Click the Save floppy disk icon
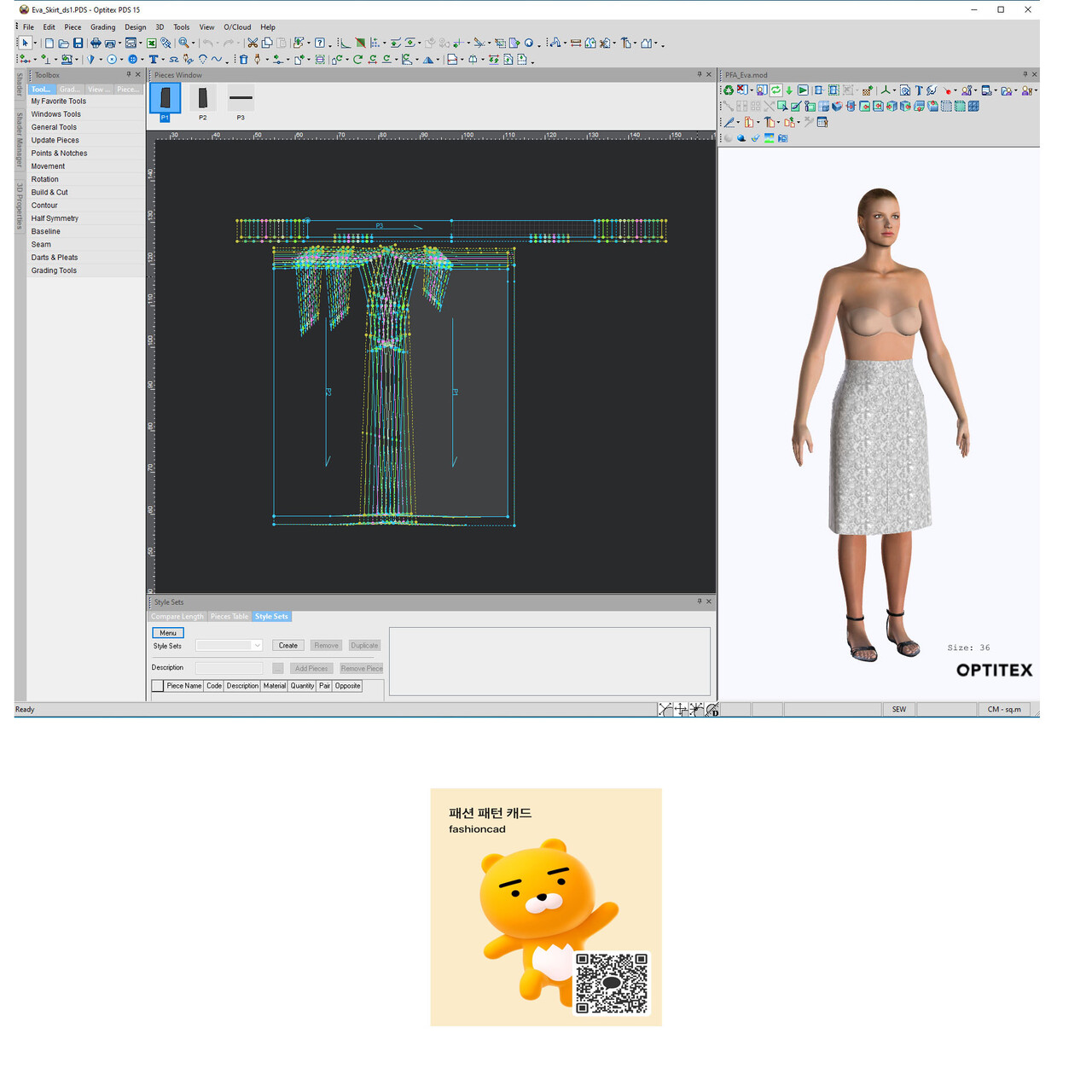 click(x=78, y=43)
